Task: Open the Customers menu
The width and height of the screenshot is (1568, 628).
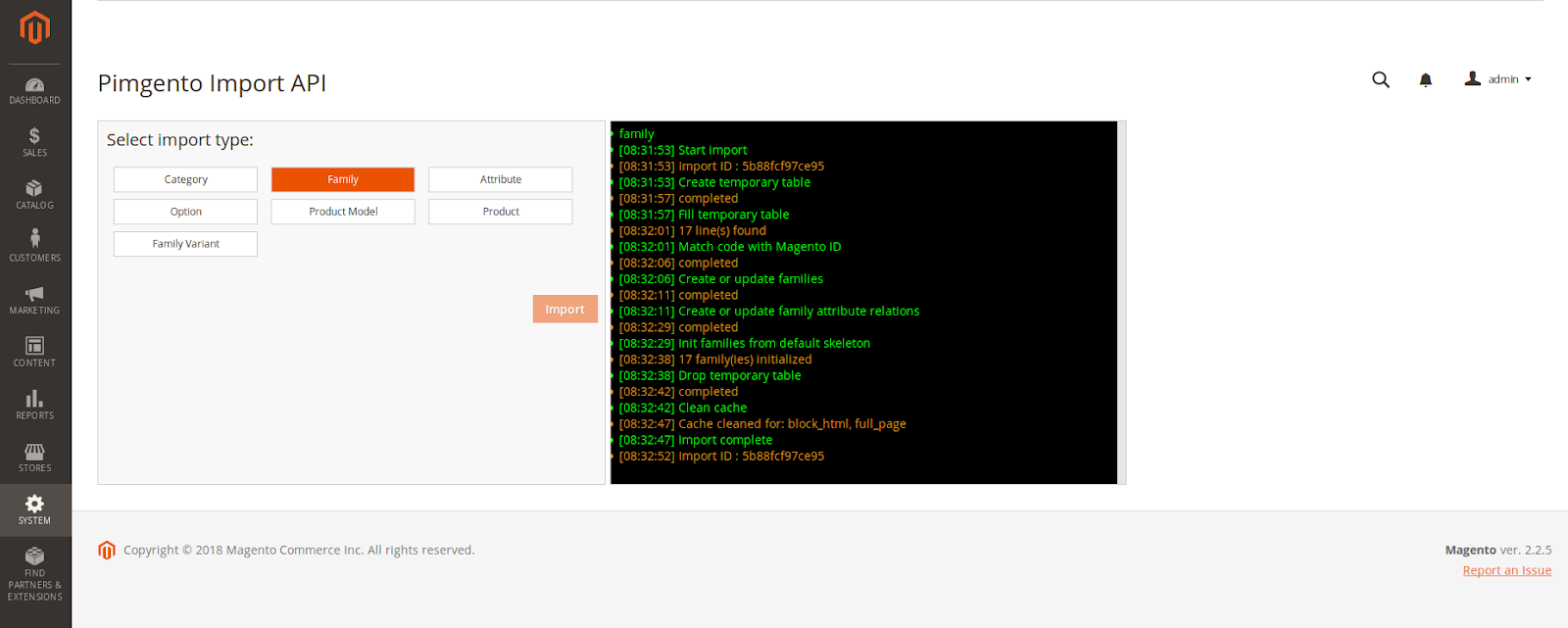Action: [x=35, y=248]
